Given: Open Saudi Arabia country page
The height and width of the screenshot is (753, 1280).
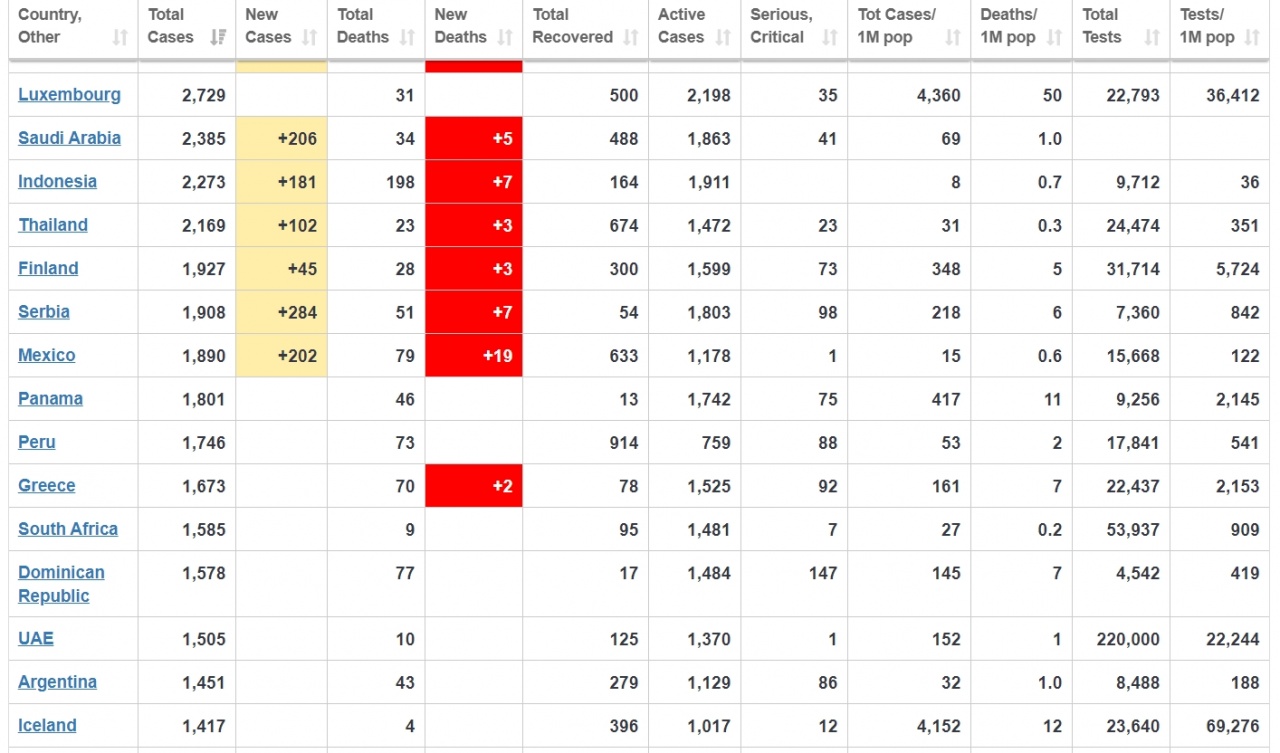Looking at the screenshot, I should tap(69, 138).
